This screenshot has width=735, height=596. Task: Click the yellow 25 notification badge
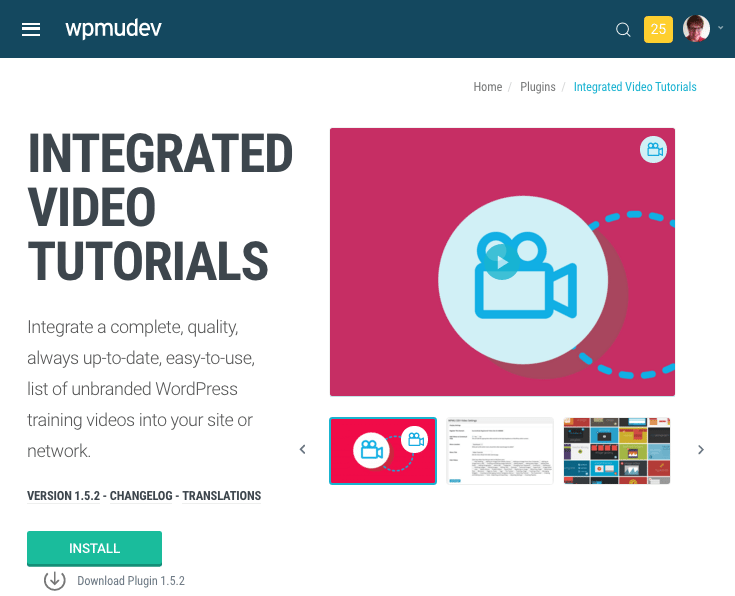pyautogui.click(x=658, y=29)
